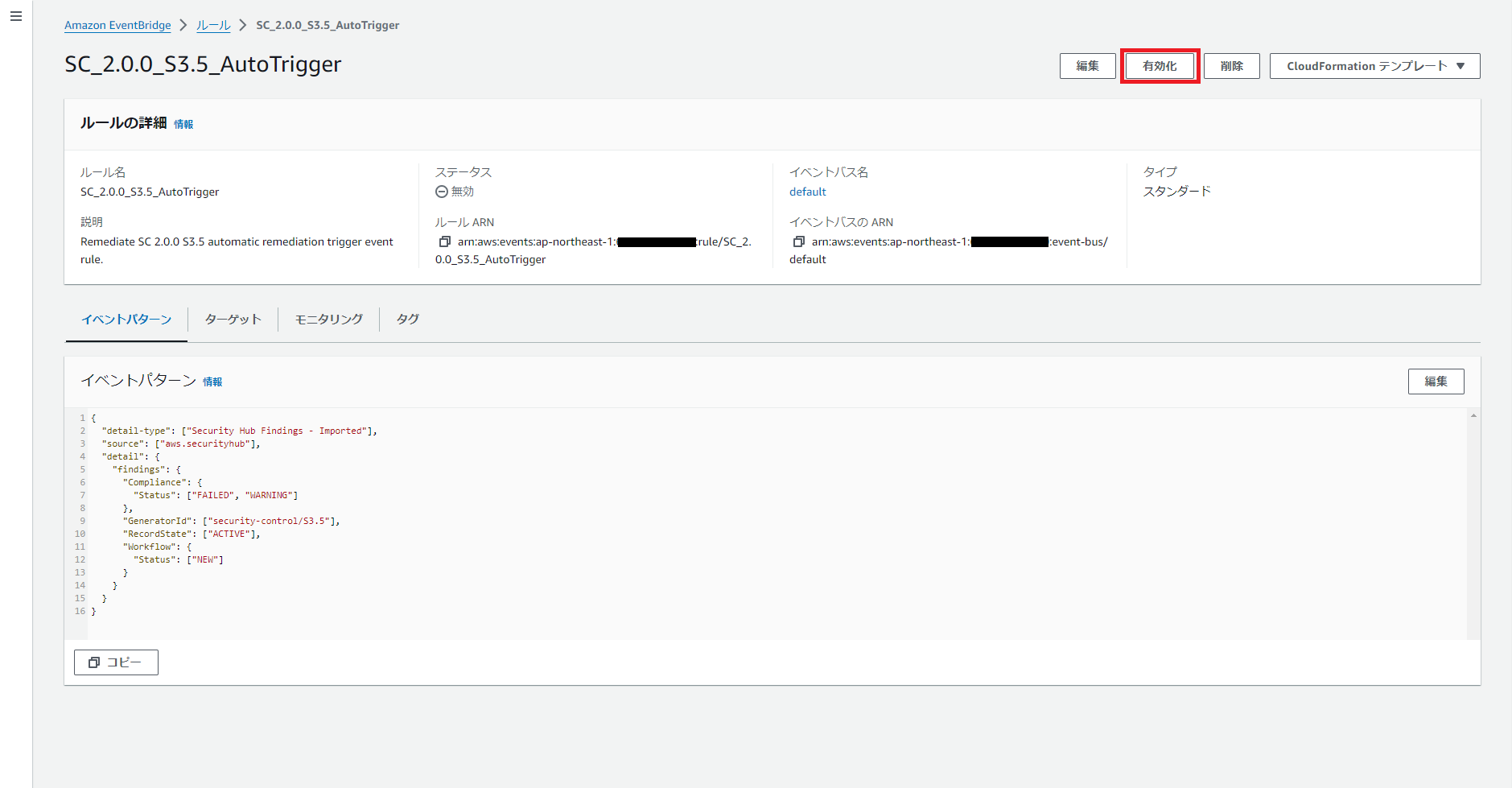Enable the rule with 有効化 button
Image resolution: width=1512 pixels, height=788 pixels.
point(1160,66)
